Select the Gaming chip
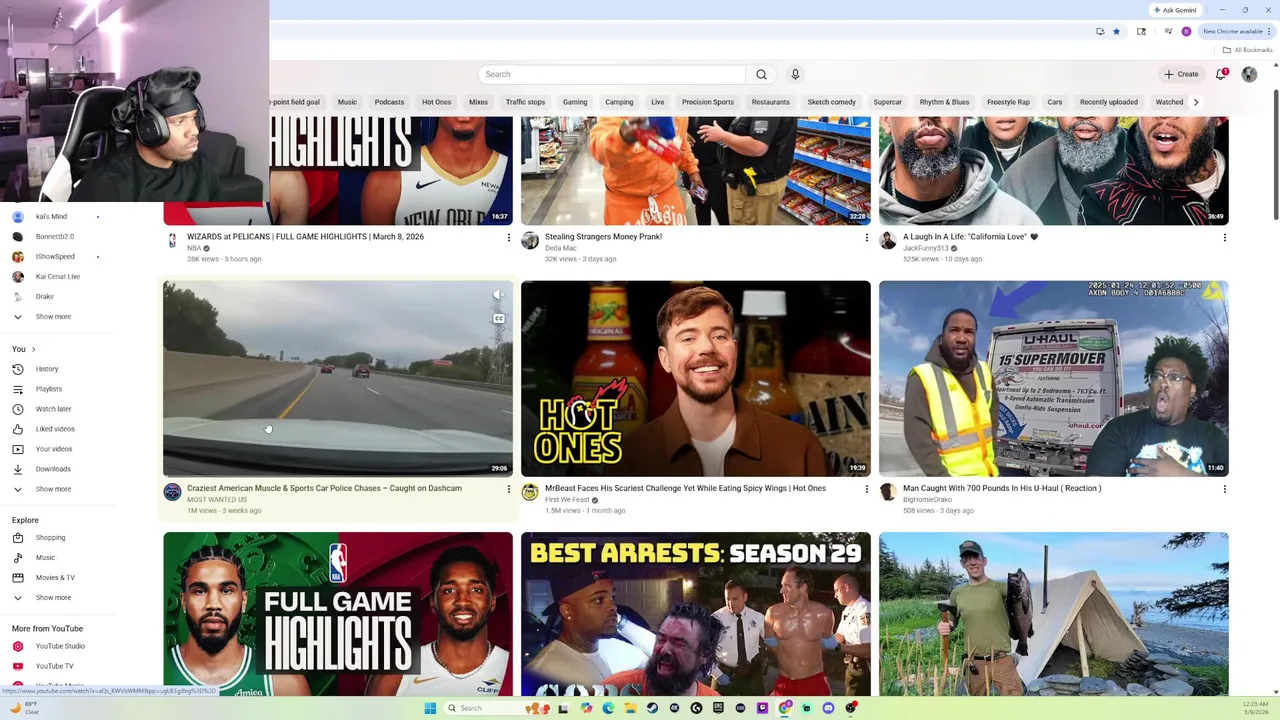The height and width of the screenshot is (720, 1280). click(x=575, y=102)
